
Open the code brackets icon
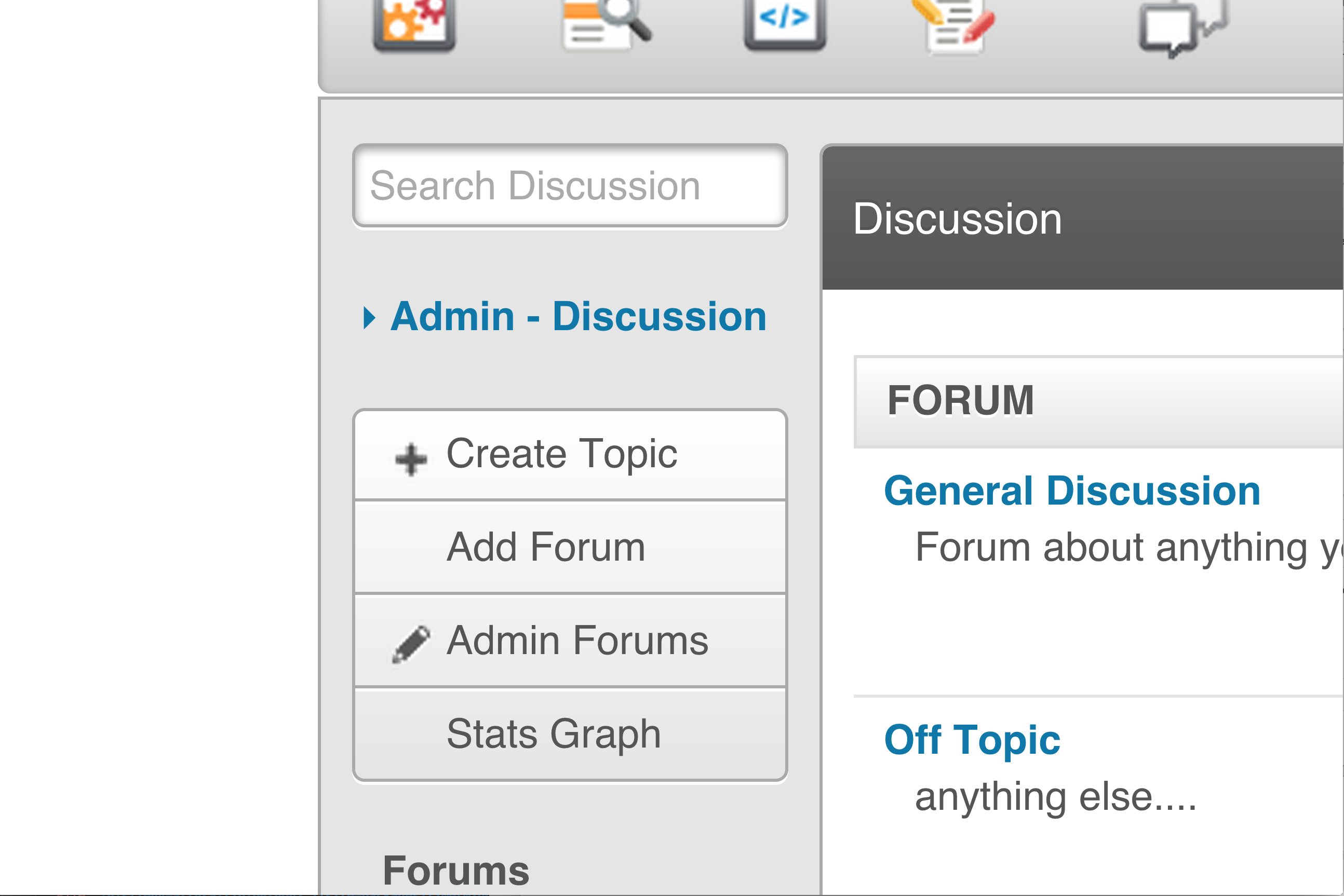click(x=784, y=22)
